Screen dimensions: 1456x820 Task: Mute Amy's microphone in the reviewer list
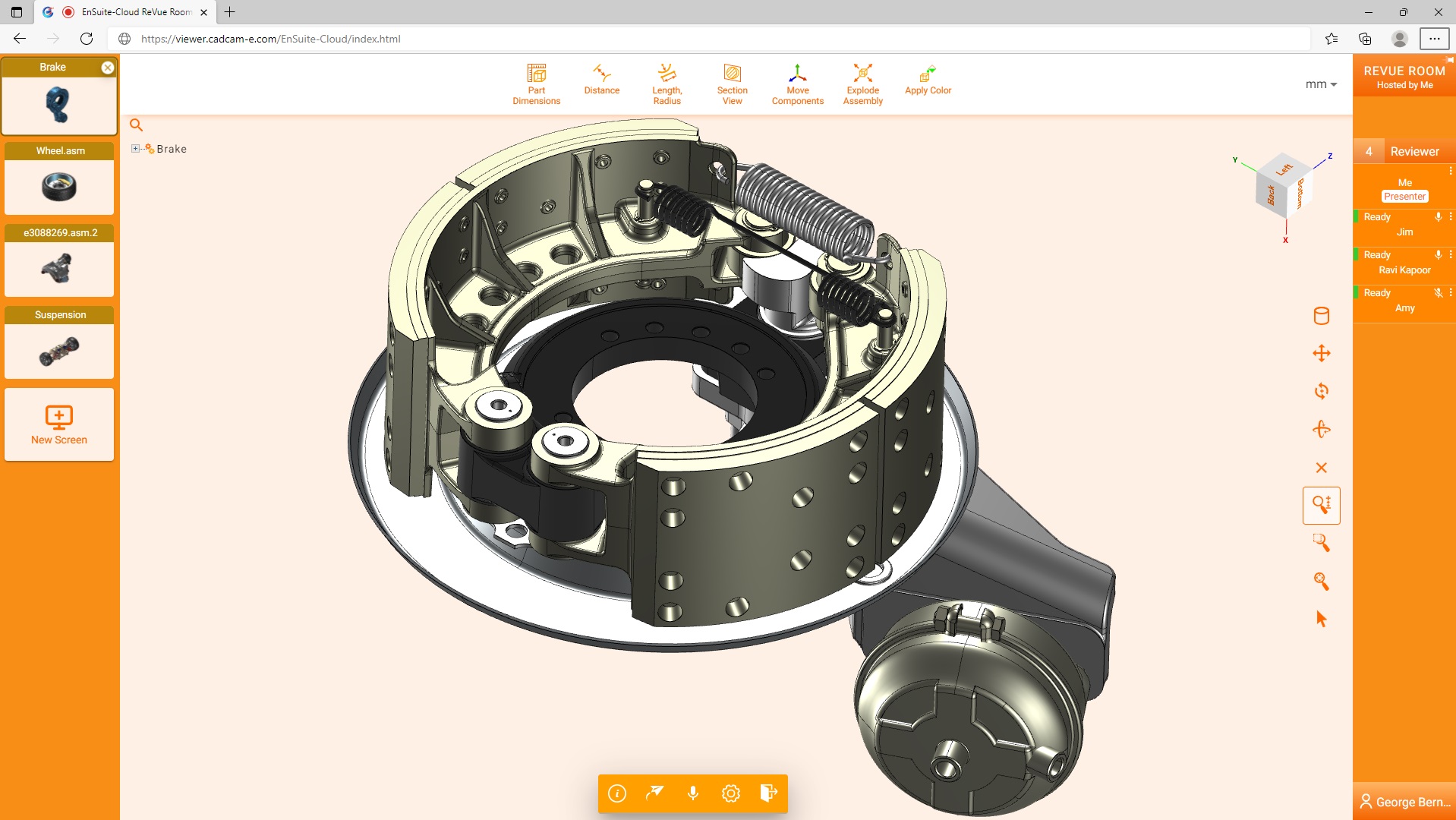pos(1439,293)
